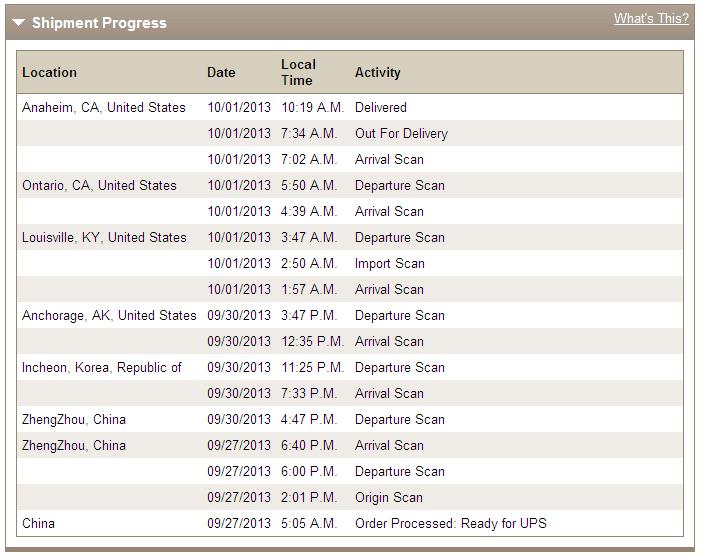
Task: Select Anaheim, CA, United States location
Action: tap(103, 107)
